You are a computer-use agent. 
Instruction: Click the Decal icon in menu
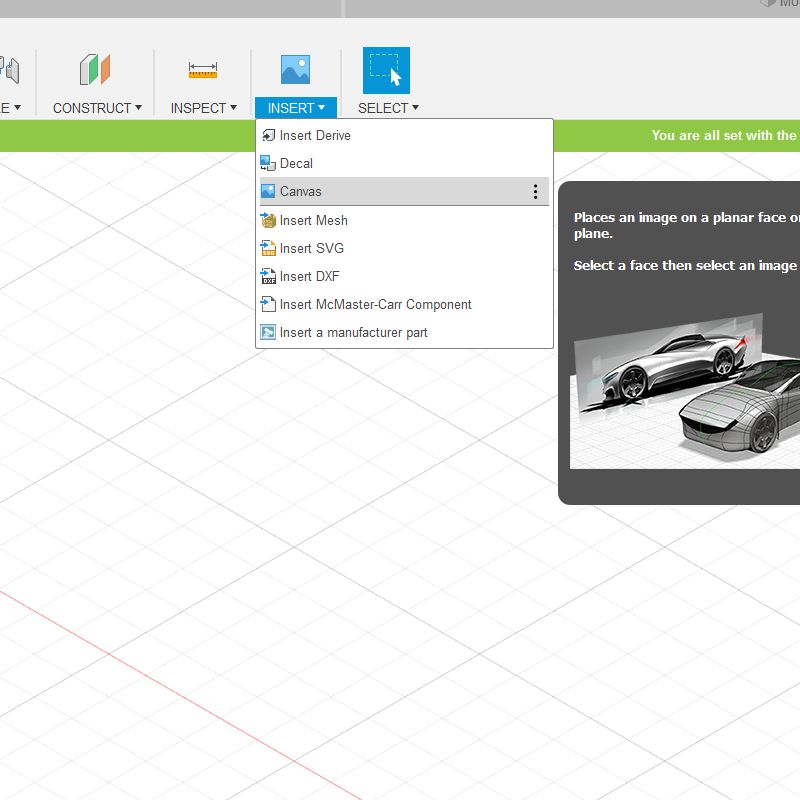coord(268,163)
